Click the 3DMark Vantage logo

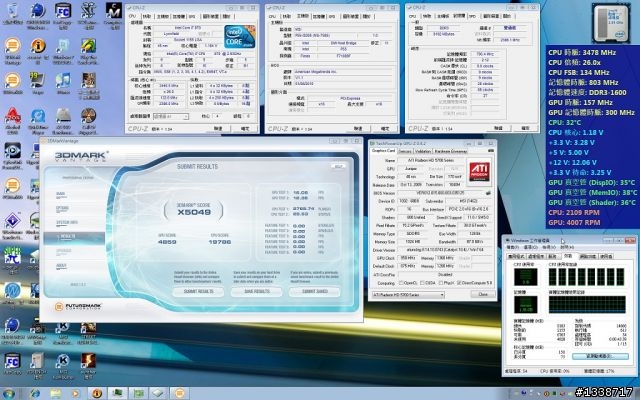(x=82, y=157)
